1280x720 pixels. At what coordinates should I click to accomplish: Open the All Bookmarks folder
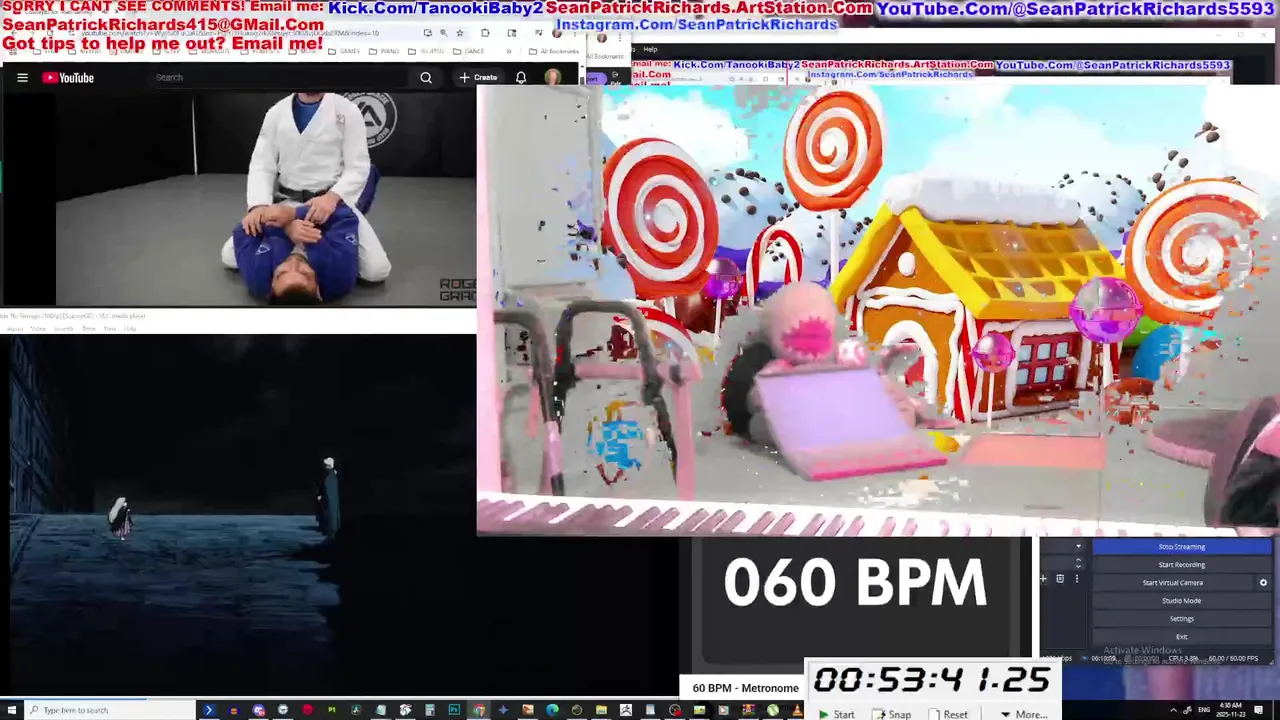(554, 51)
